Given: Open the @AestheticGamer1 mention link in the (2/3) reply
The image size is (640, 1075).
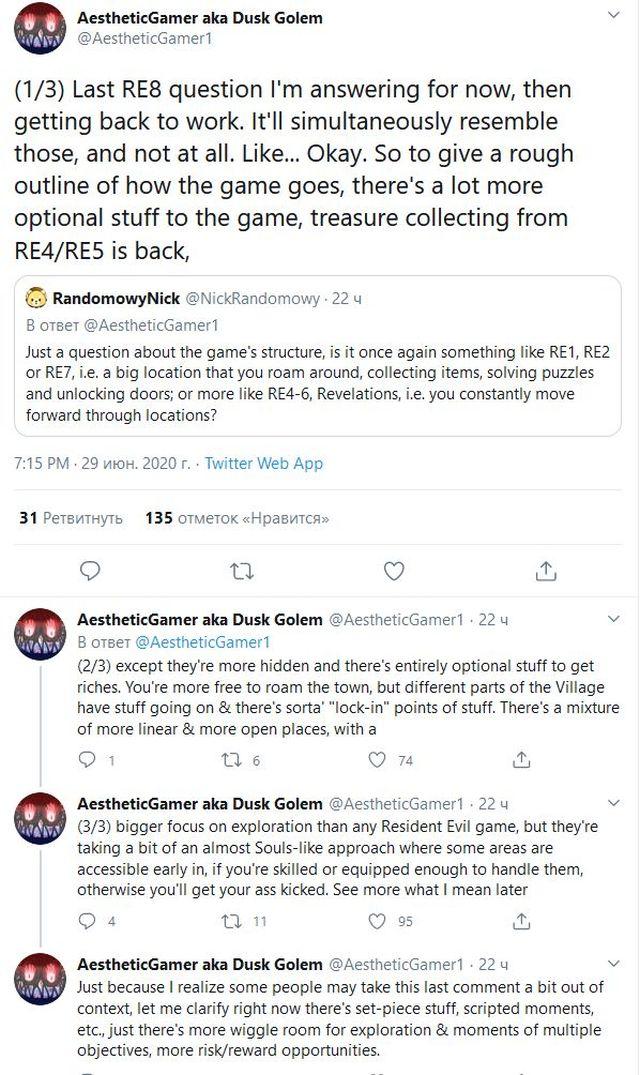Looking at the screenshot, I should pyautogui.click(x=203, y=642).
